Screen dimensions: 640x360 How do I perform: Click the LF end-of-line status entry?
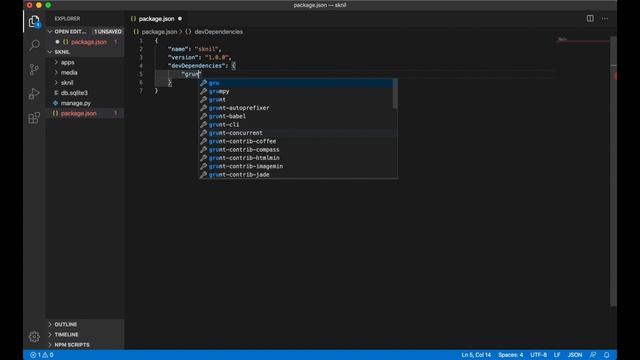(557, 355)
